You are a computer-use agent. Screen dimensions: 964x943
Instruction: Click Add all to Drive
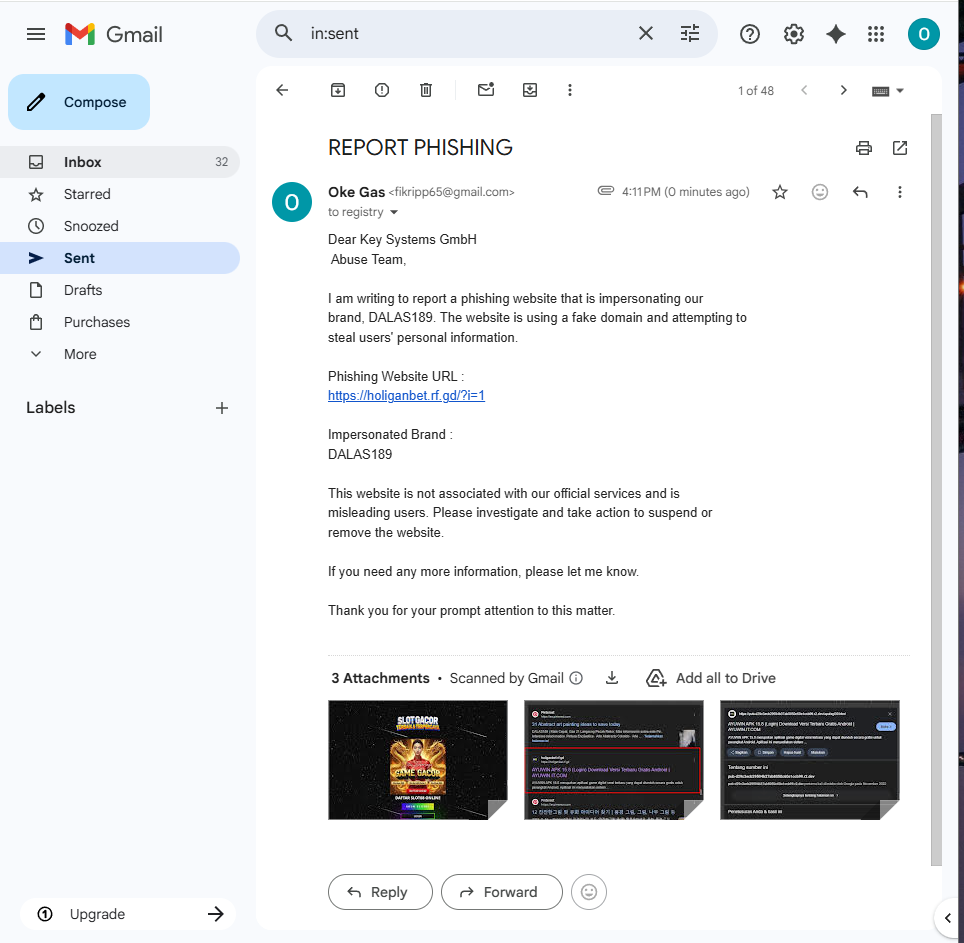pos(711,678)
